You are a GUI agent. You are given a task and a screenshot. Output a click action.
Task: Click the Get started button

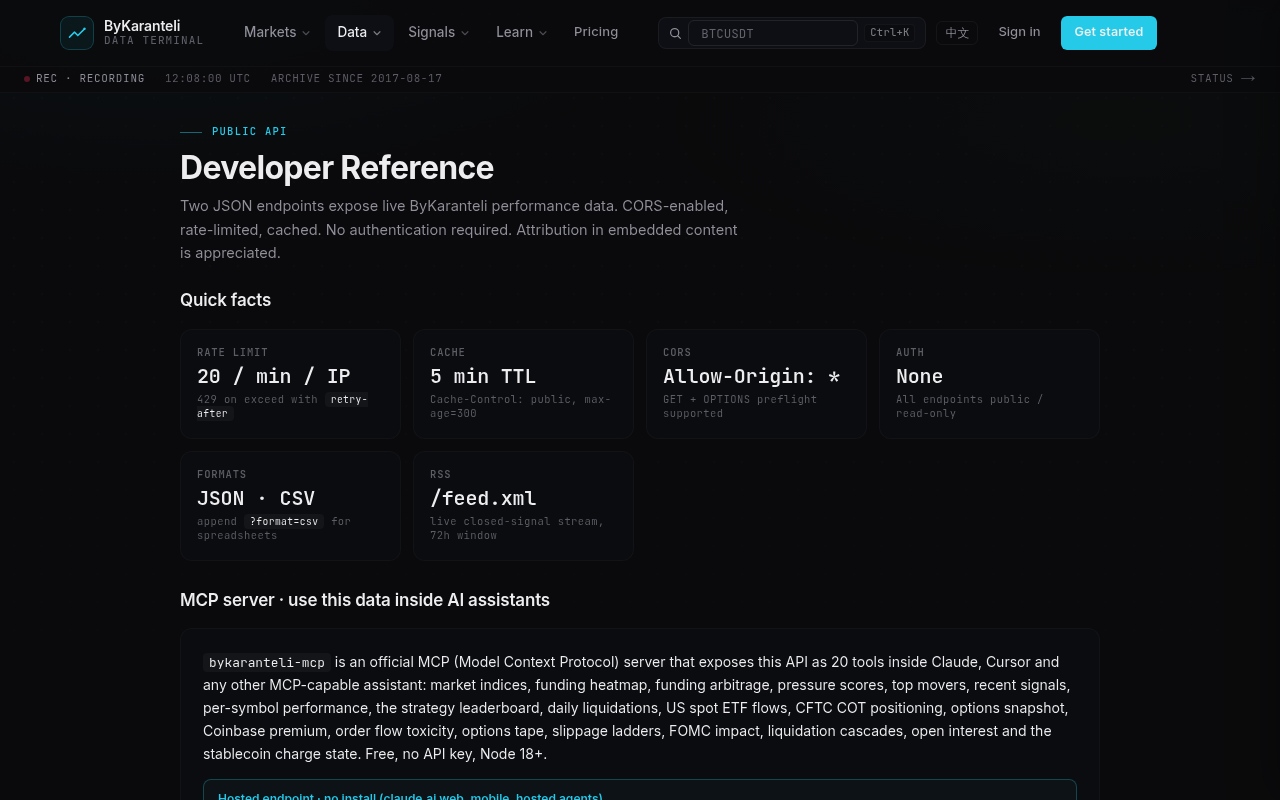coord(1109,33)
